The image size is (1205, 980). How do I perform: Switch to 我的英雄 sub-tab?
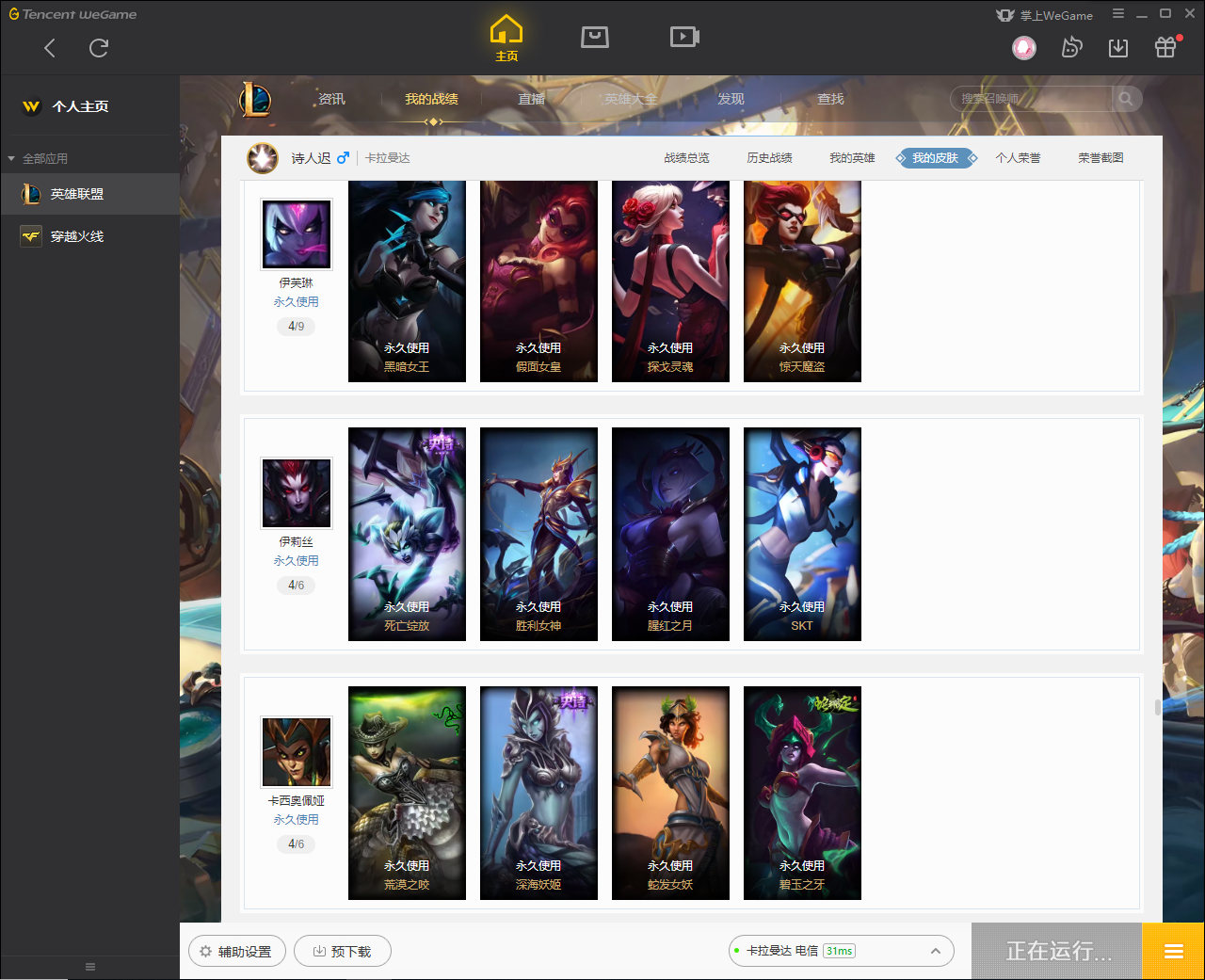tap(852, 158)
